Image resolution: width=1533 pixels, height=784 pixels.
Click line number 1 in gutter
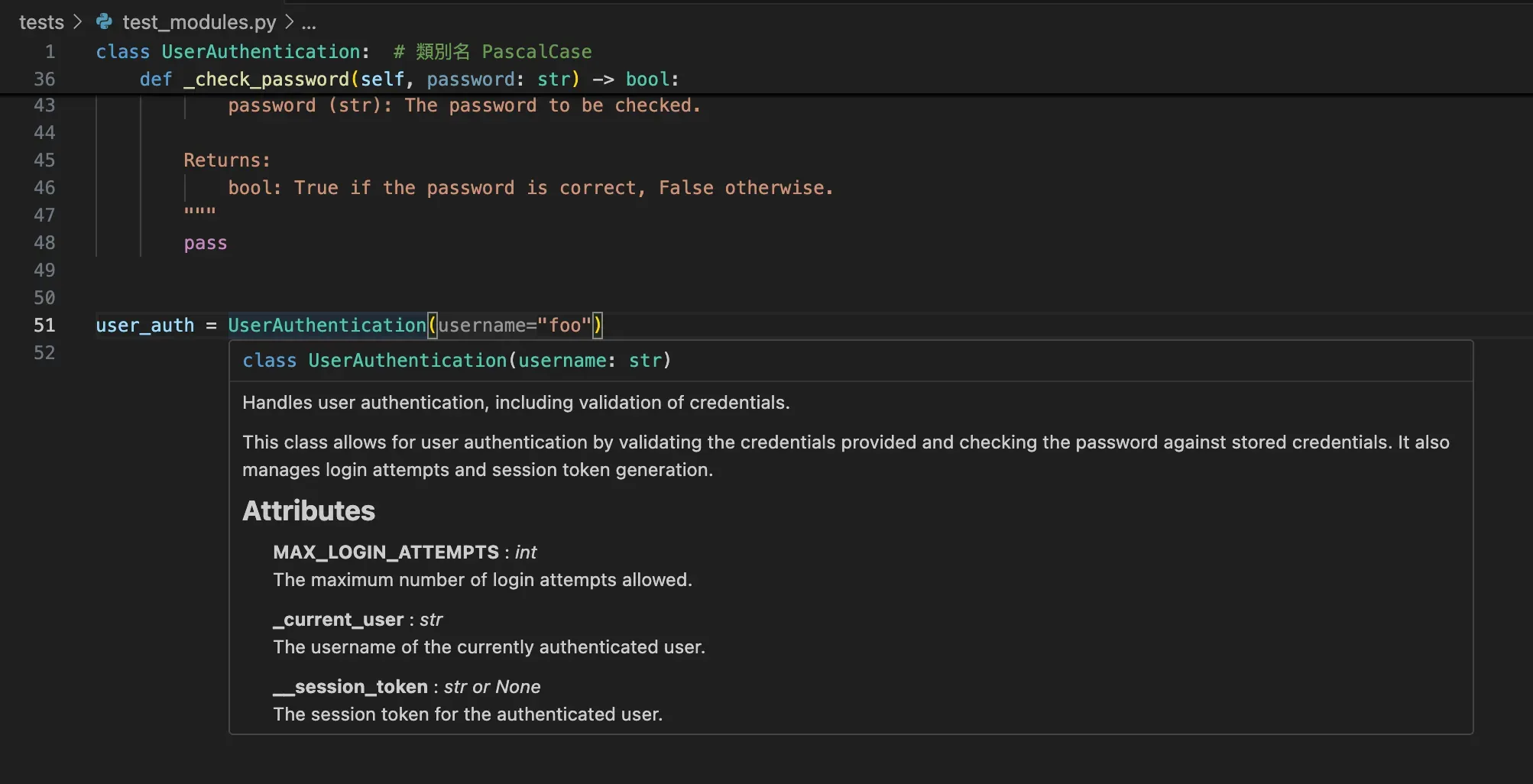click(x=50, y=51)
